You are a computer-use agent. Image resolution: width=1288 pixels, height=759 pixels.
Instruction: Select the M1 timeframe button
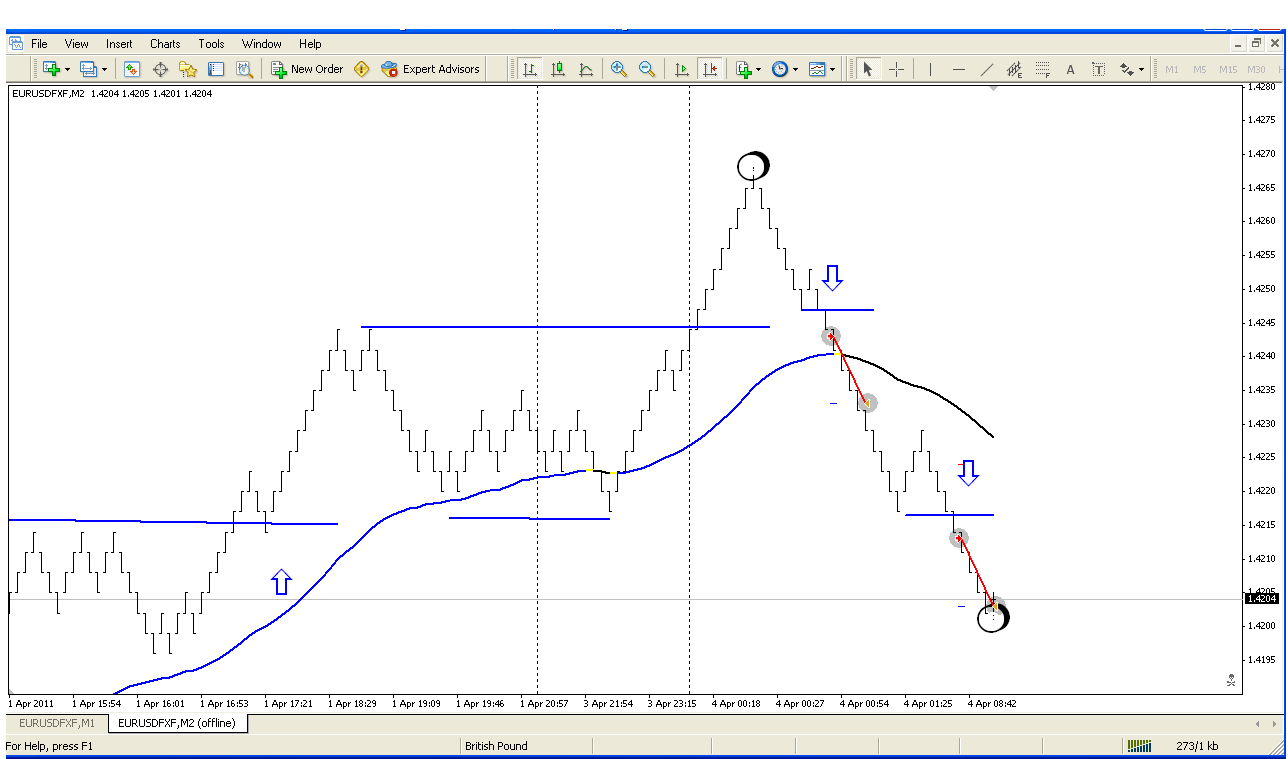click(x=1172, y=69)
